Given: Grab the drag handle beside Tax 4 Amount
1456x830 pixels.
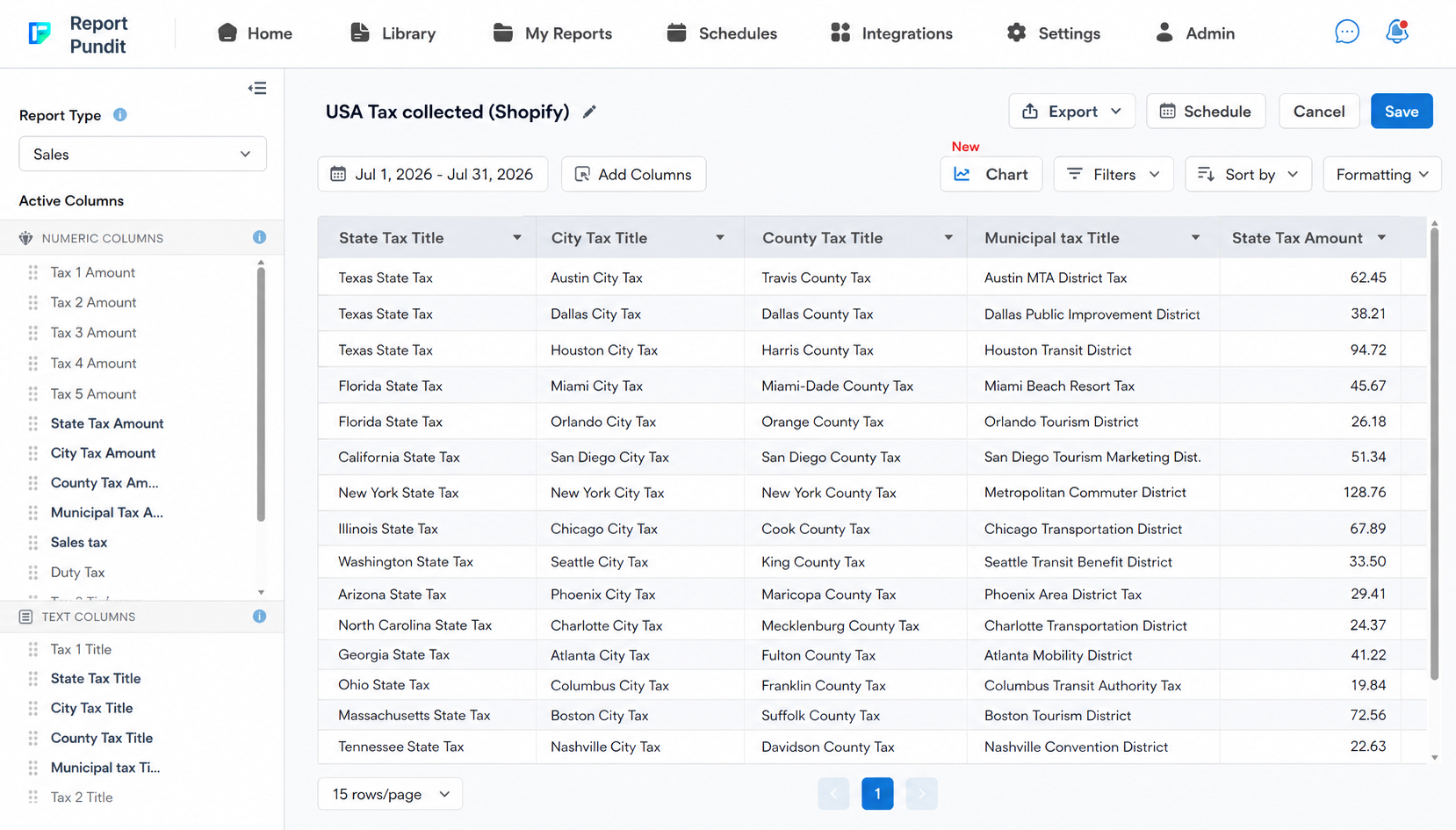Looking at the screenshot, I should 33,364.
